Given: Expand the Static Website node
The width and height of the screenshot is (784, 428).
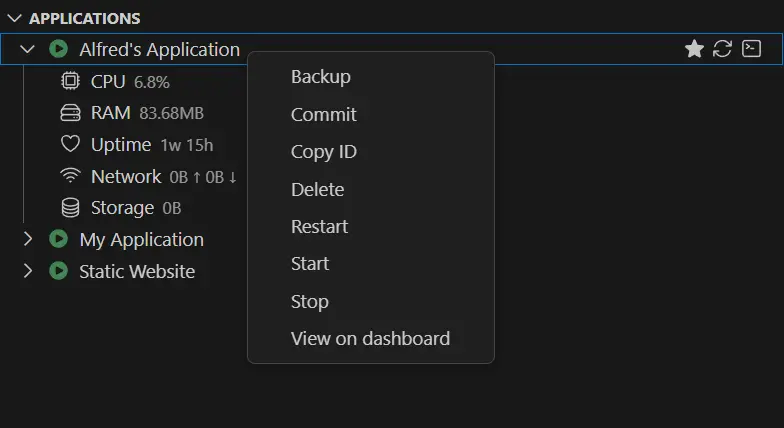Looking at the screenshot, I should pos(28,271).
